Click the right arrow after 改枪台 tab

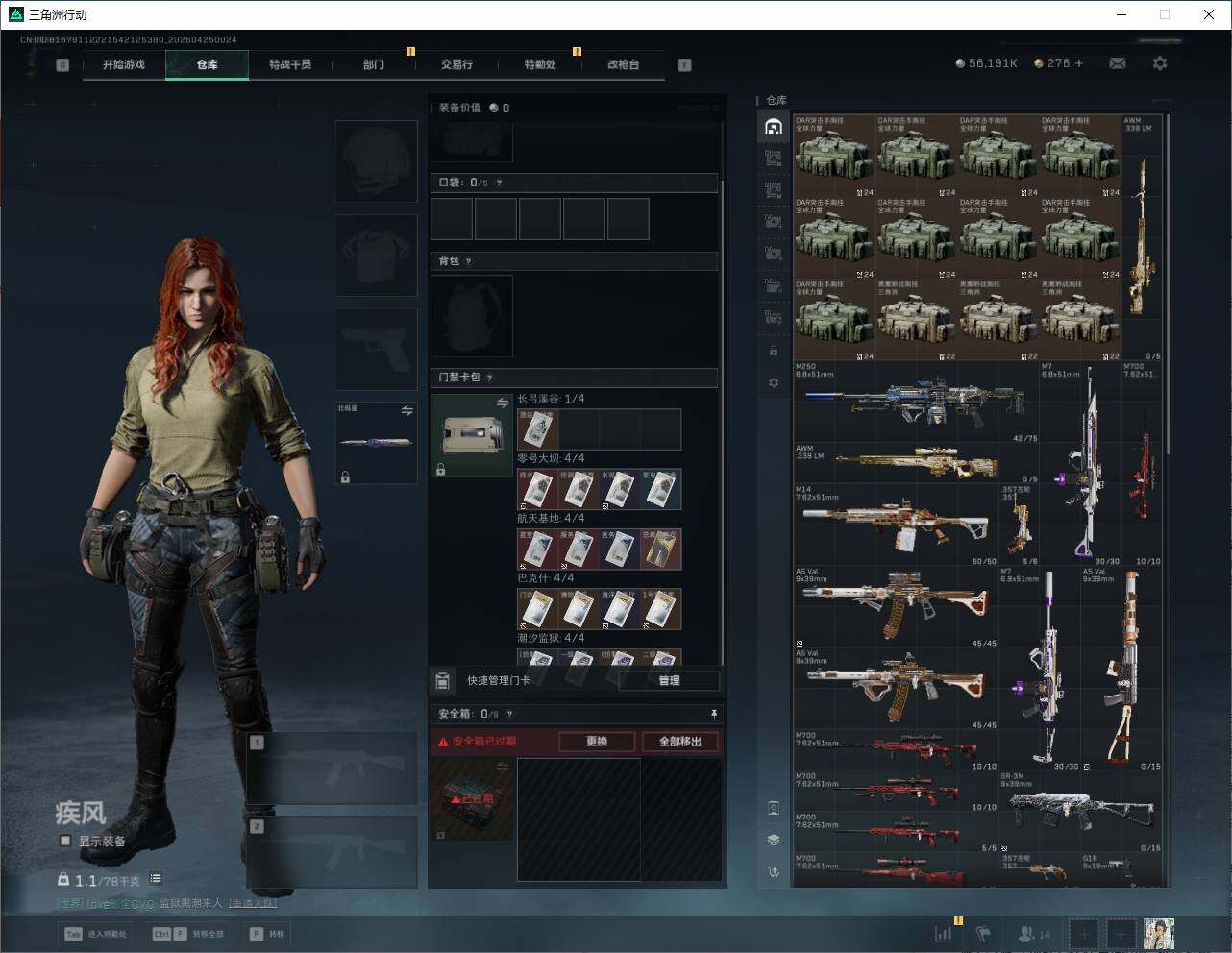coord(685,65)
